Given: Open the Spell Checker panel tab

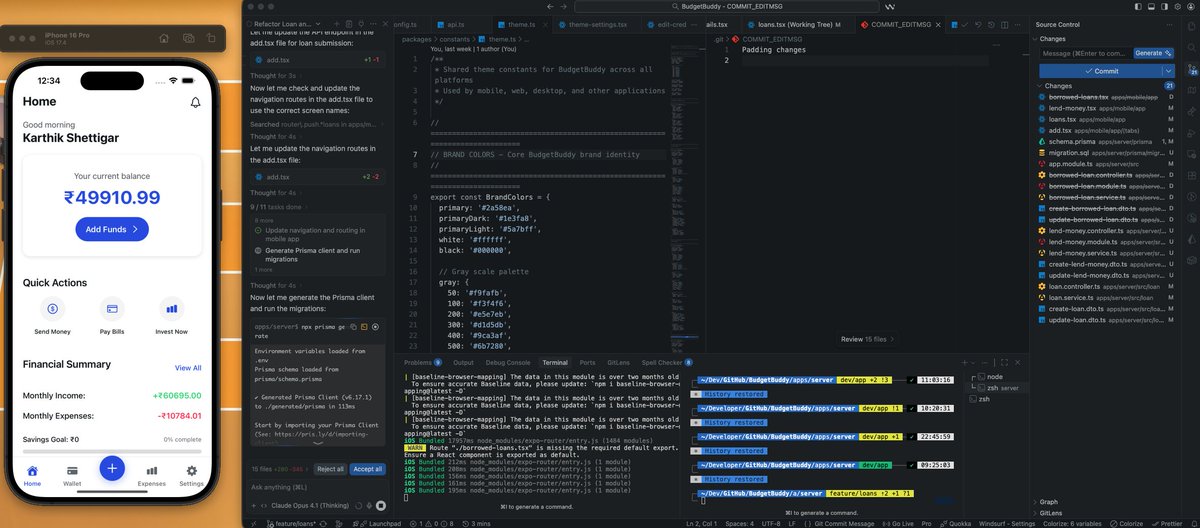Looking at the screenshot, I should (669, 362).
